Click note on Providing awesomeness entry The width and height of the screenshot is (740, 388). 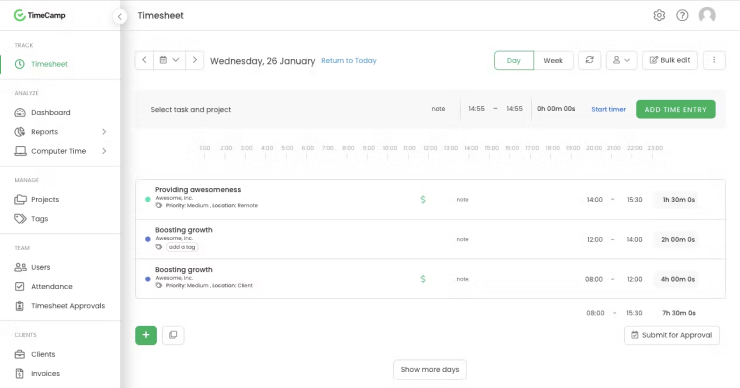(462, 200)
